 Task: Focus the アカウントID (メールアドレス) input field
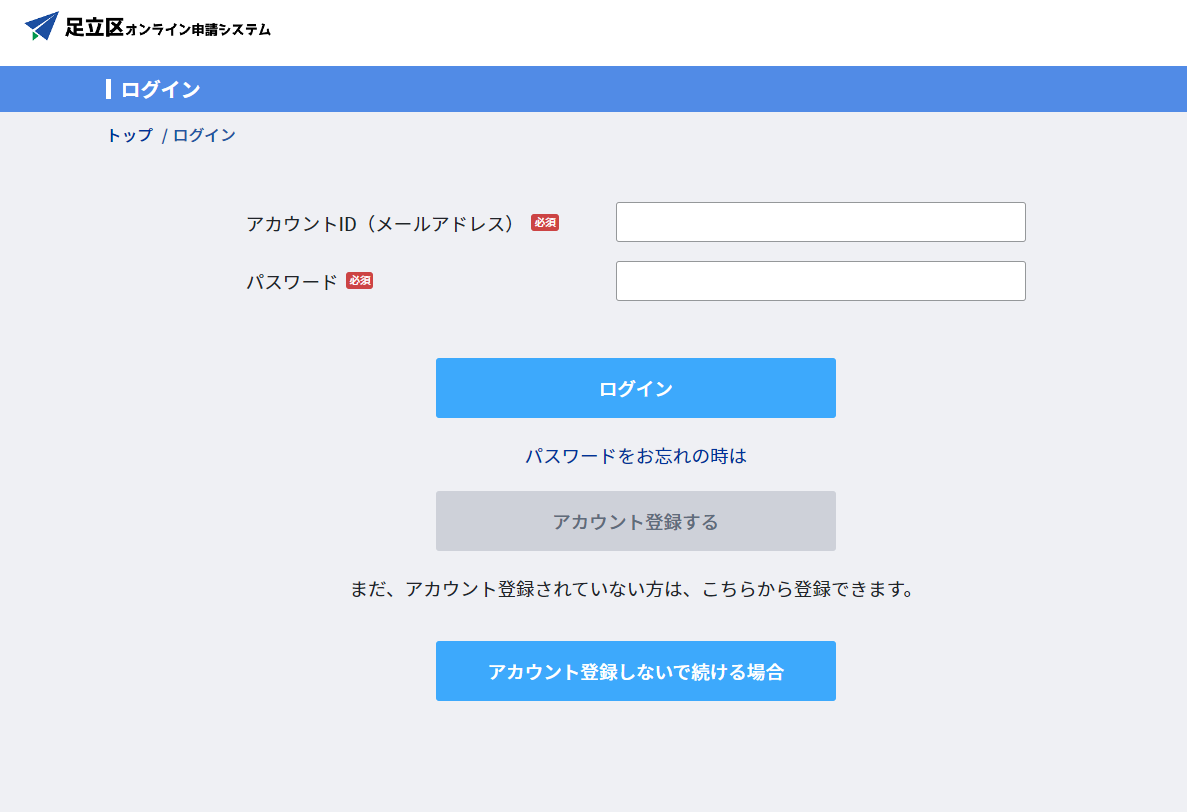(x=821, y=222)
